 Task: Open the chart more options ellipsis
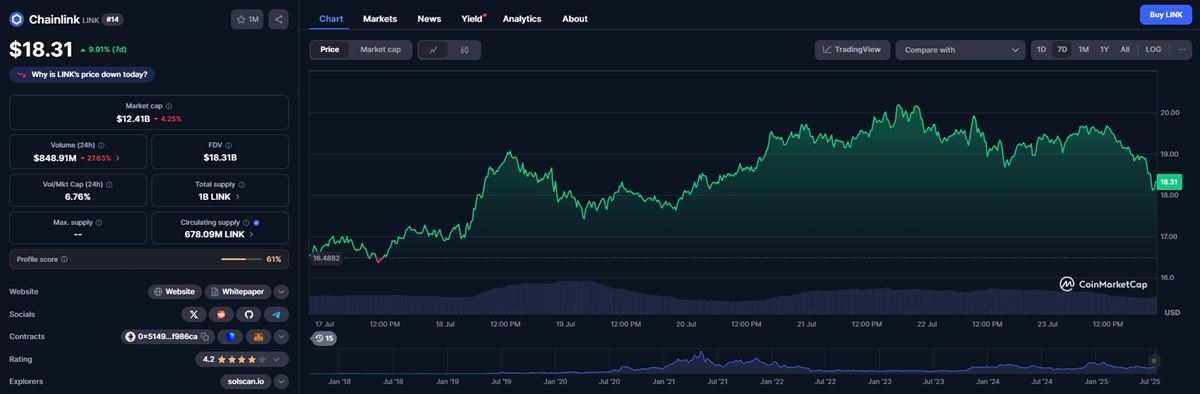click(x=1182, y=49)
